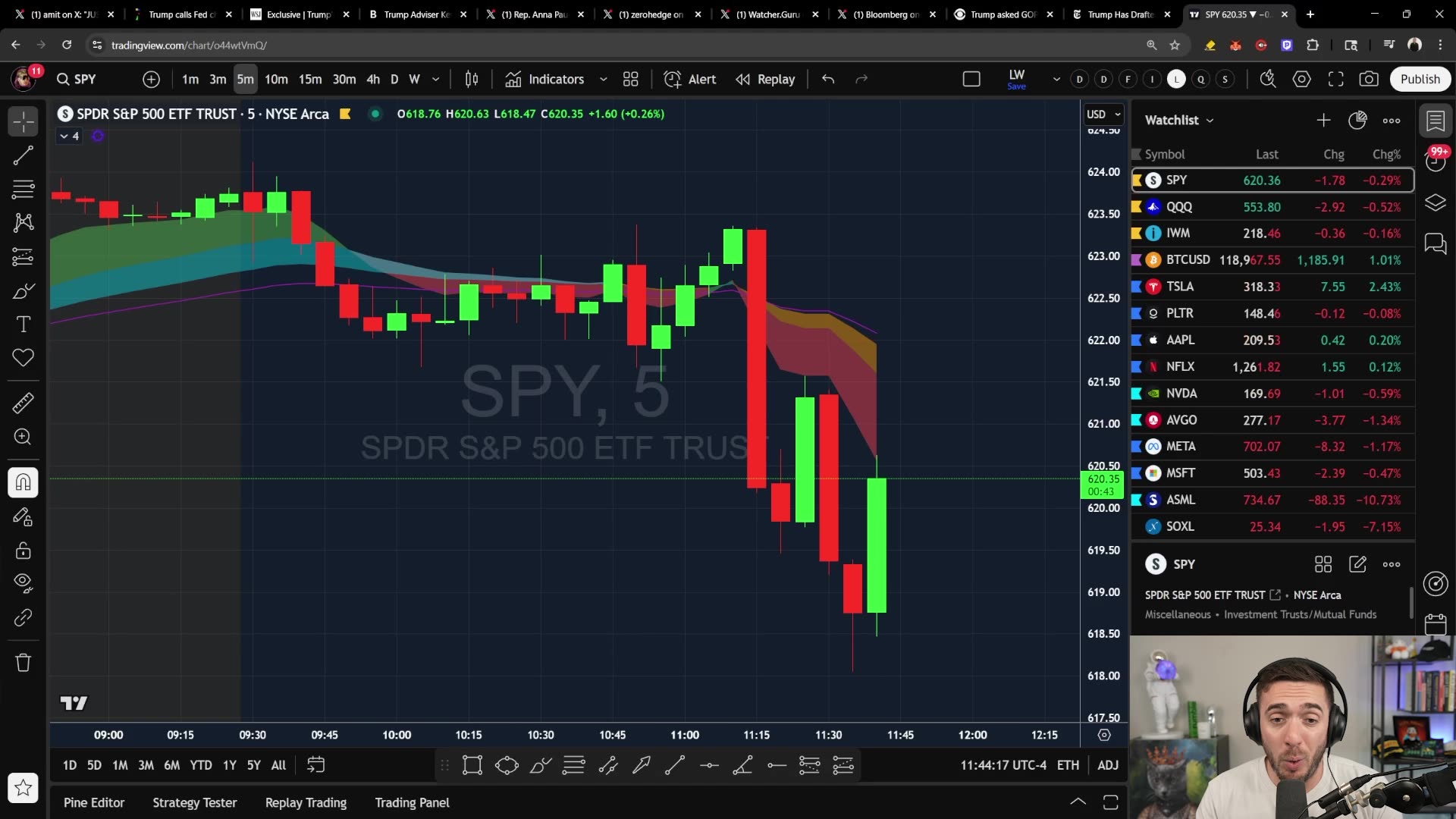Open favorites star toolbar button
1456x819 pixels.
tap(24, 788)
